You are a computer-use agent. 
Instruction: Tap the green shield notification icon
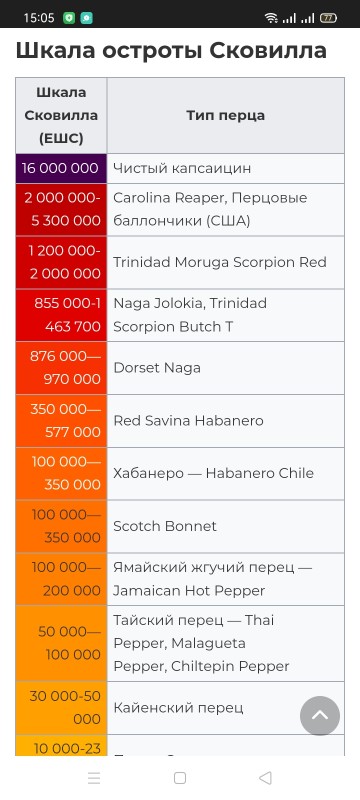(x=69, y=18)
